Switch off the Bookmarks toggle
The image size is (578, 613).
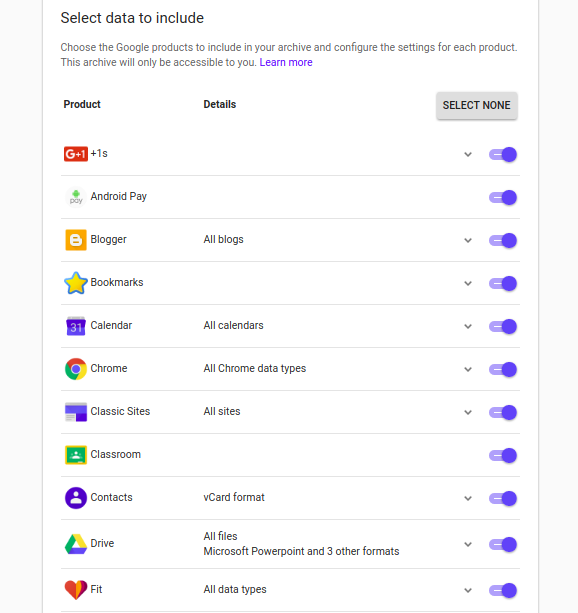[503, 283]
